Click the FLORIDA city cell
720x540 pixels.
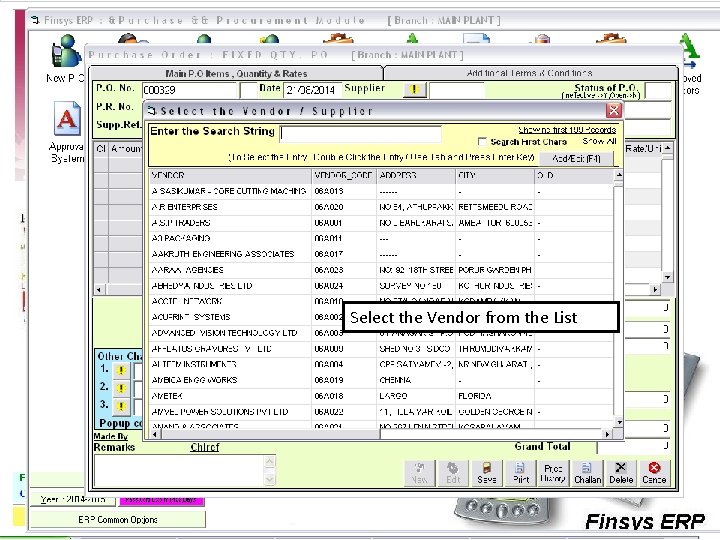pos(495,396)
